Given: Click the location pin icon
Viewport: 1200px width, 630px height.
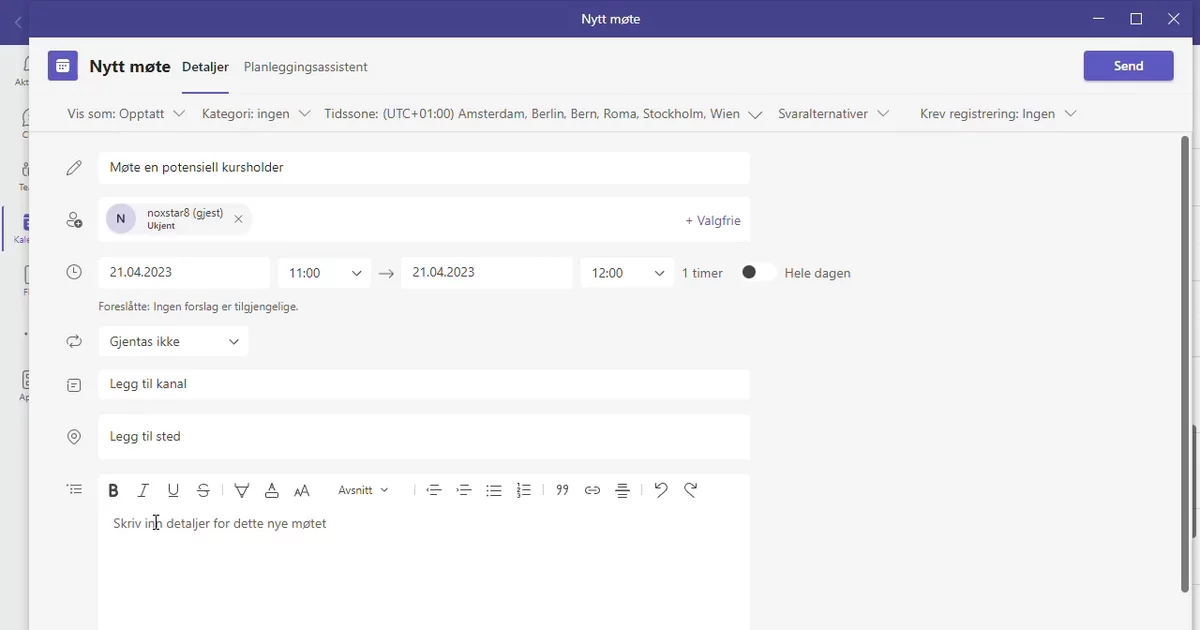Looking at the screenshot, I should (x=74, y=437).
